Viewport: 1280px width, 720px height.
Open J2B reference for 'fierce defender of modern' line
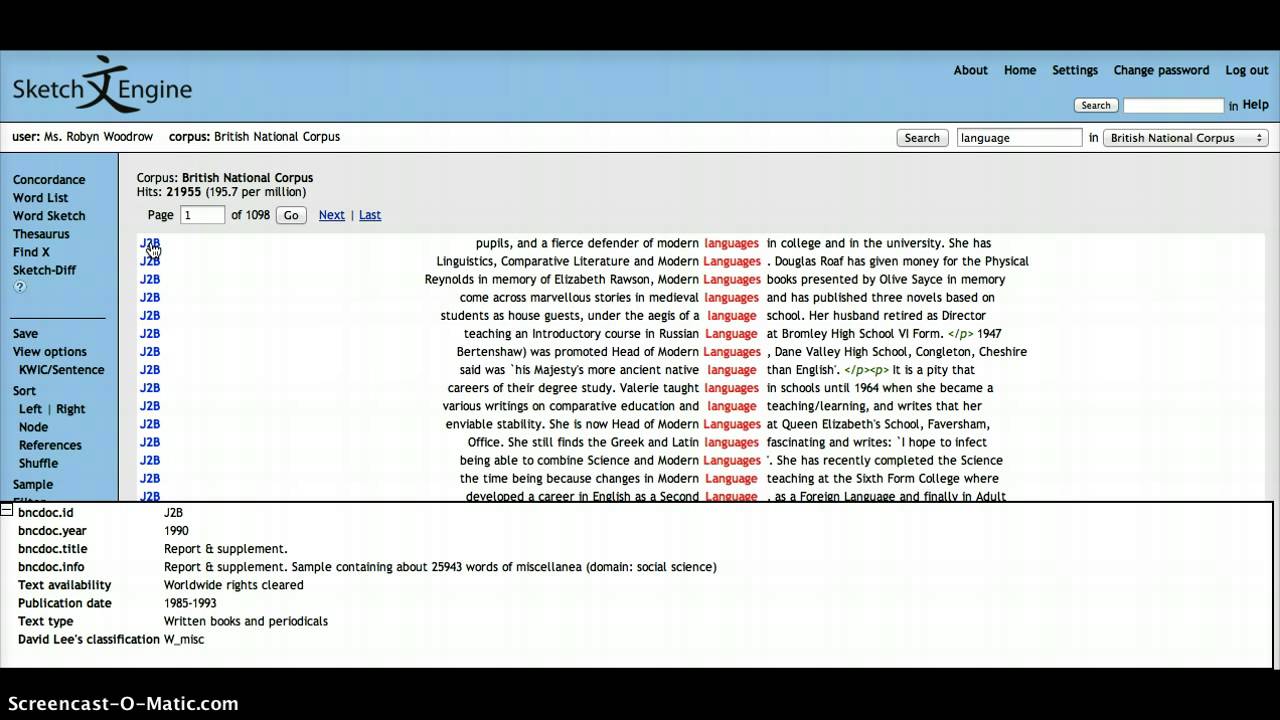tap(150, 243)
